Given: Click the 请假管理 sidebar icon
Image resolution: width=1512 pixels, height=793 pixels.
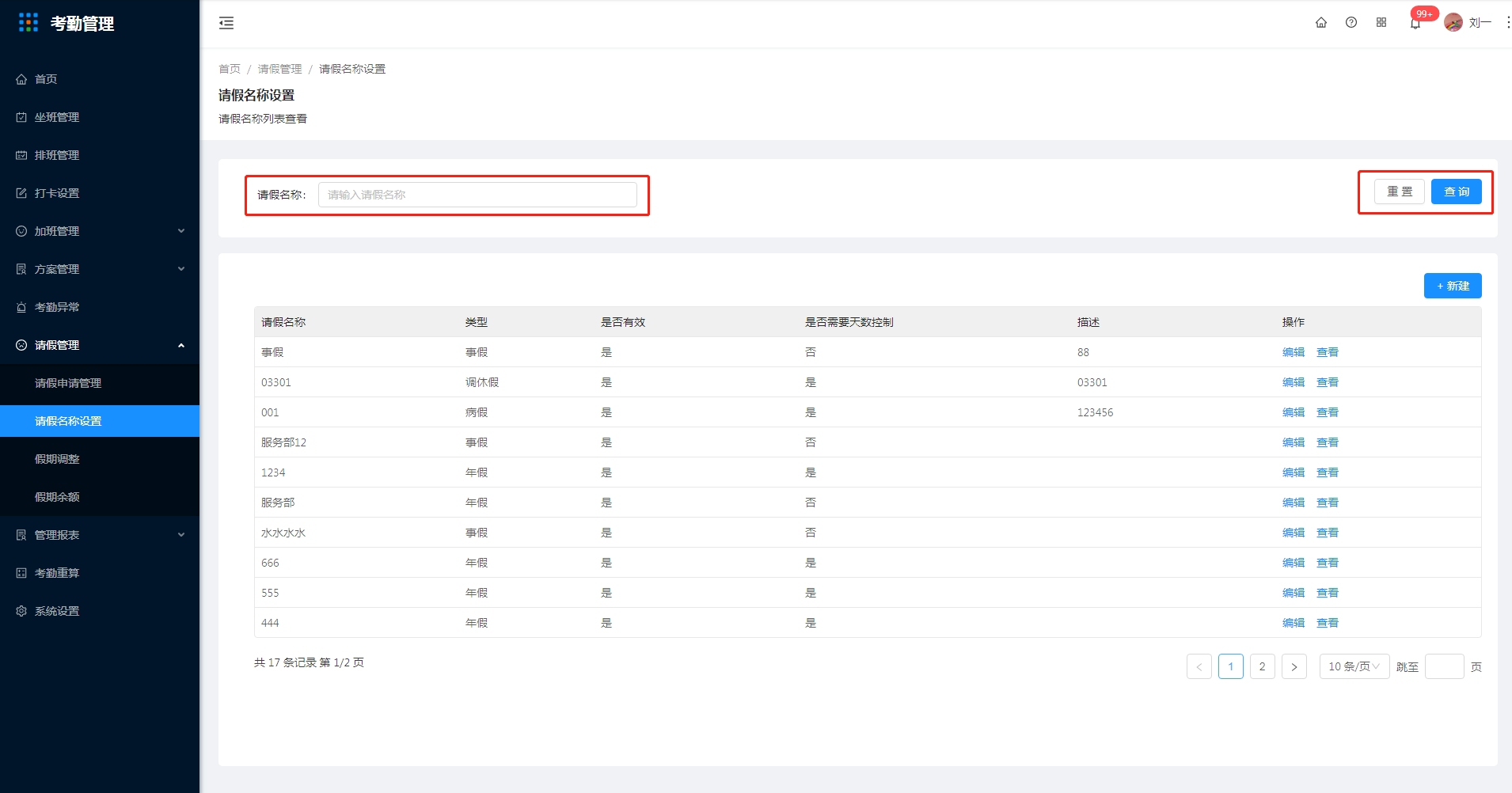Looking at the screenshot, I should 21,345.
